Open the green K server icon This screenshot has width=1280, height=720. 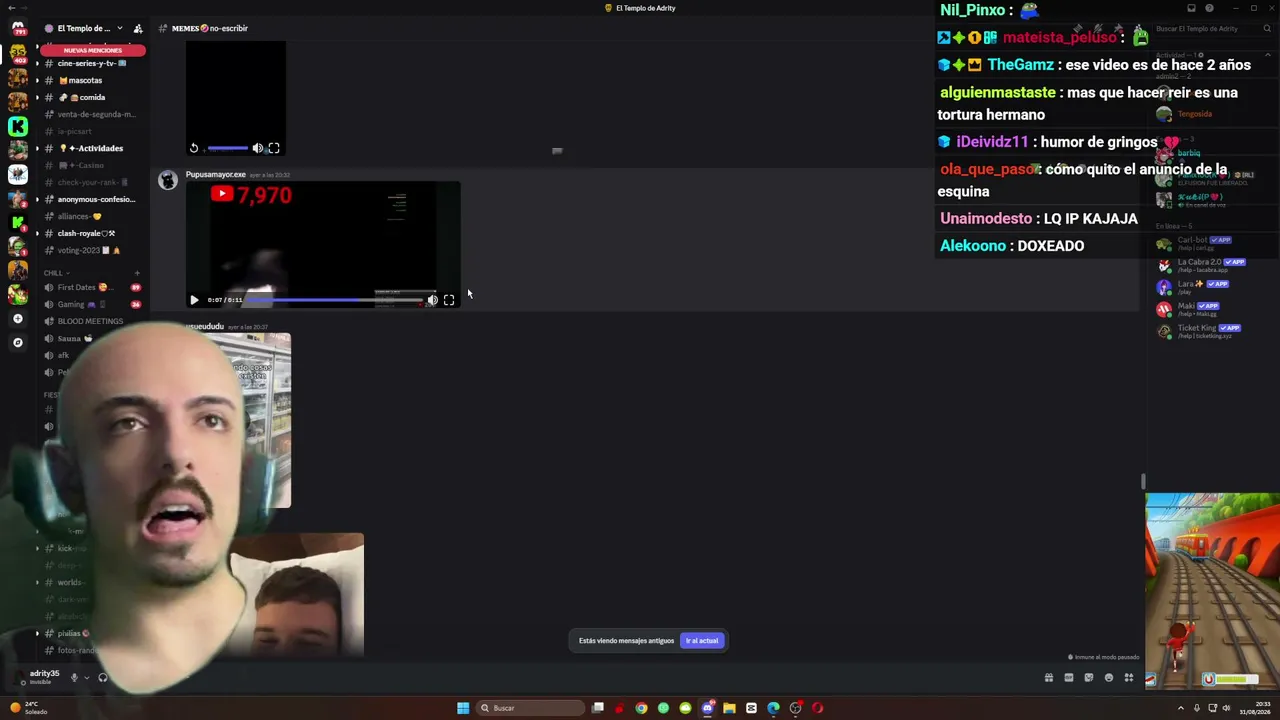point(17,126)
